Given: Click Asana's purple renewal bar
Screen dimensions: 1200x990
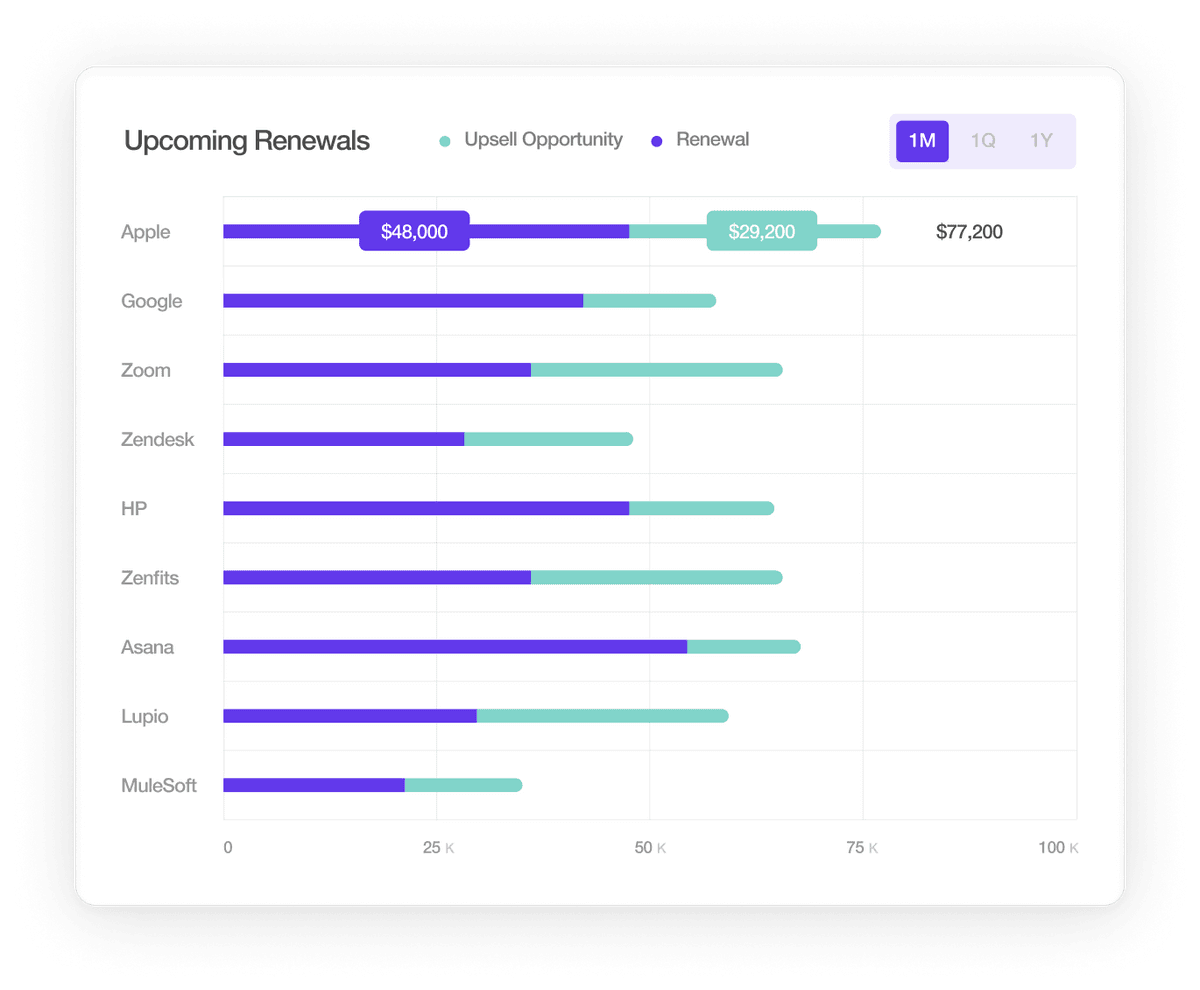Looking at the screenshot, I should (455, 647).
